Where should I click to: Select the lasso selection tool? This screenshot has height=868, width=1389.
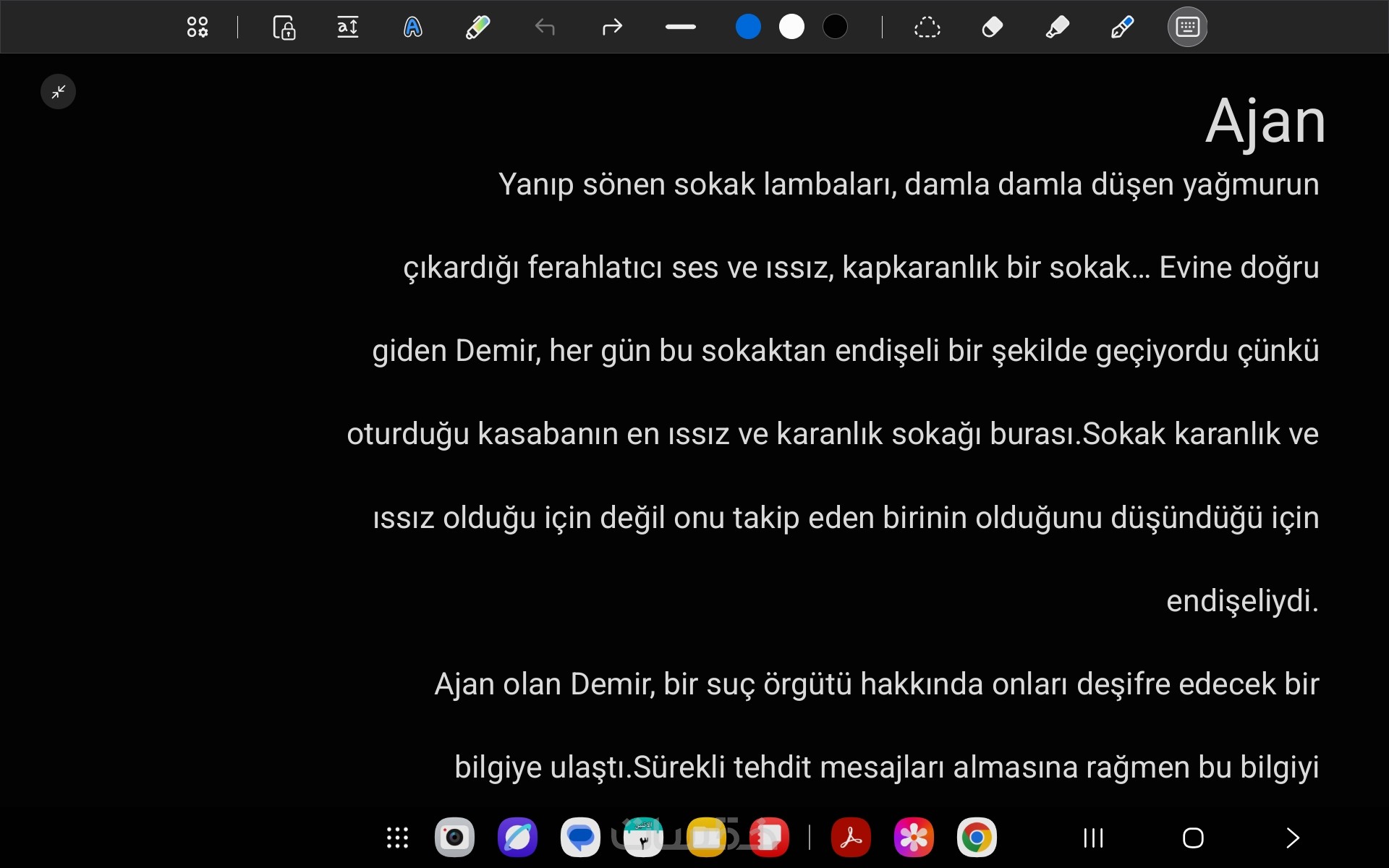pos(927,27)
